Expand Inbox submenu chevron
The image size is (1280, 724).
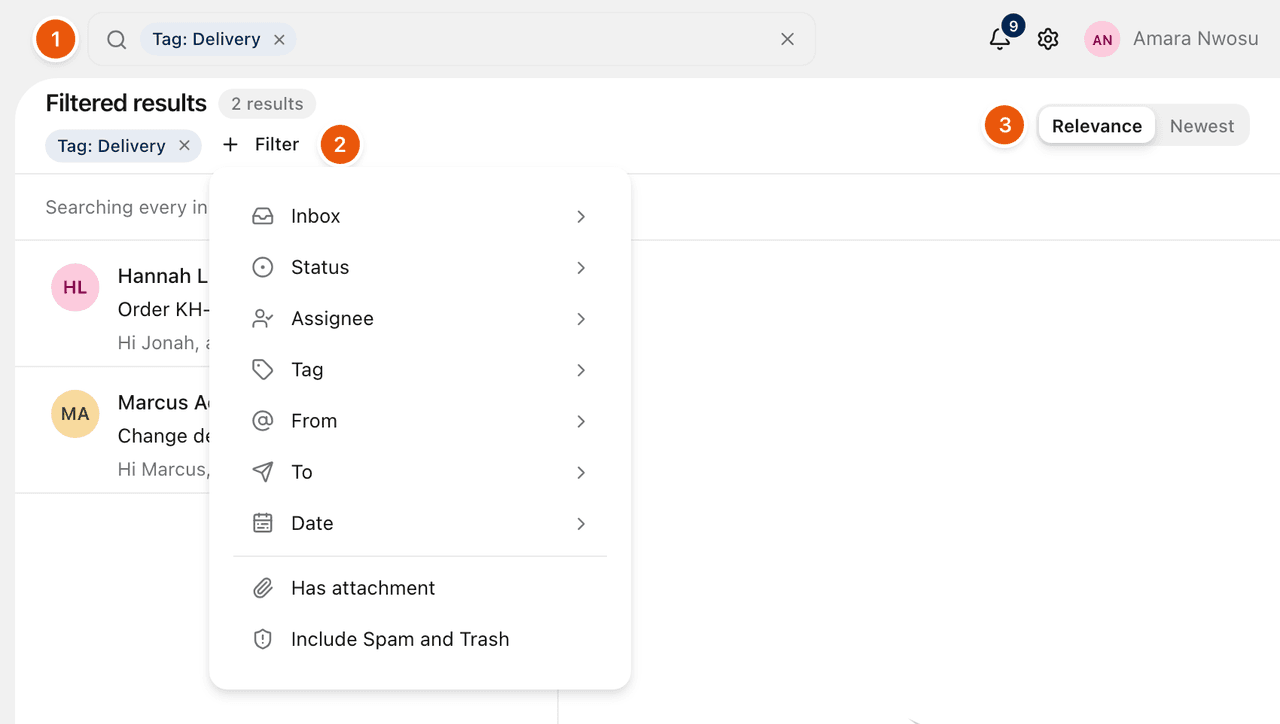pos(581,216)
